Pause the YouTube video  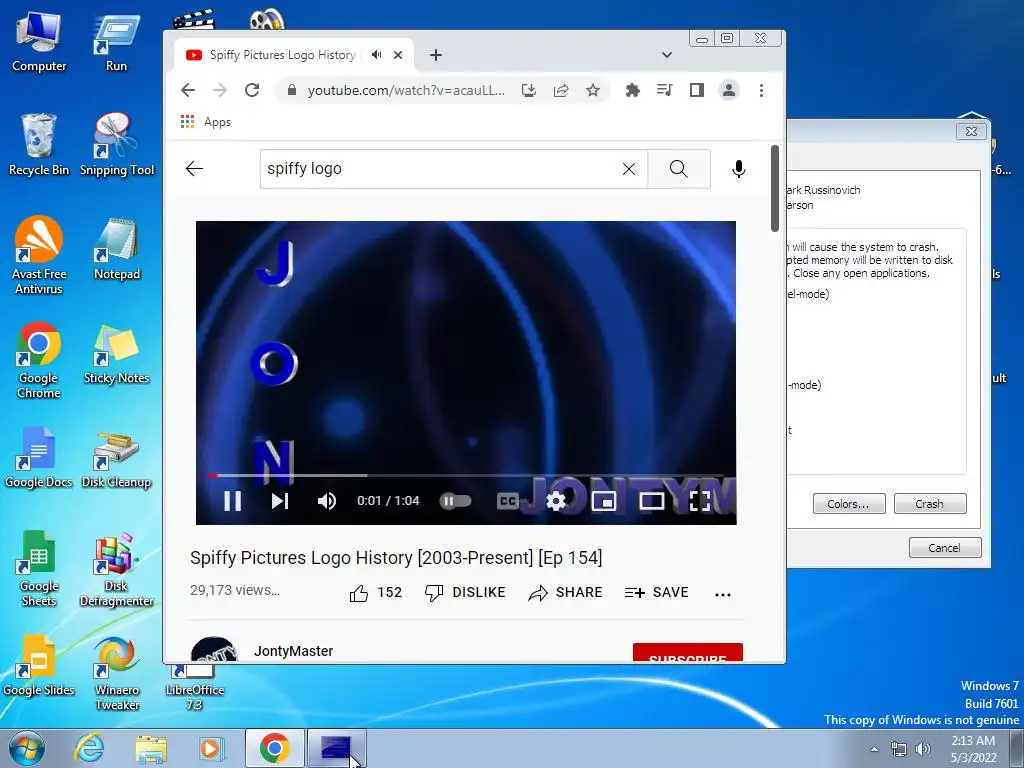click(232, 501)
